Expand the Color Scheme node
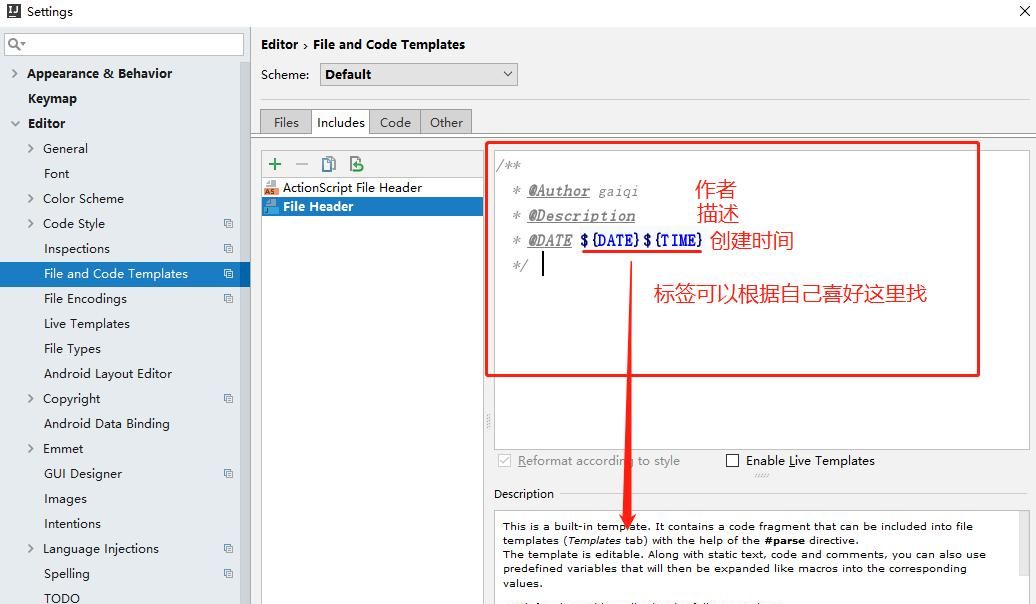Viewport: 1036px width, 604px height. (30, 198)
